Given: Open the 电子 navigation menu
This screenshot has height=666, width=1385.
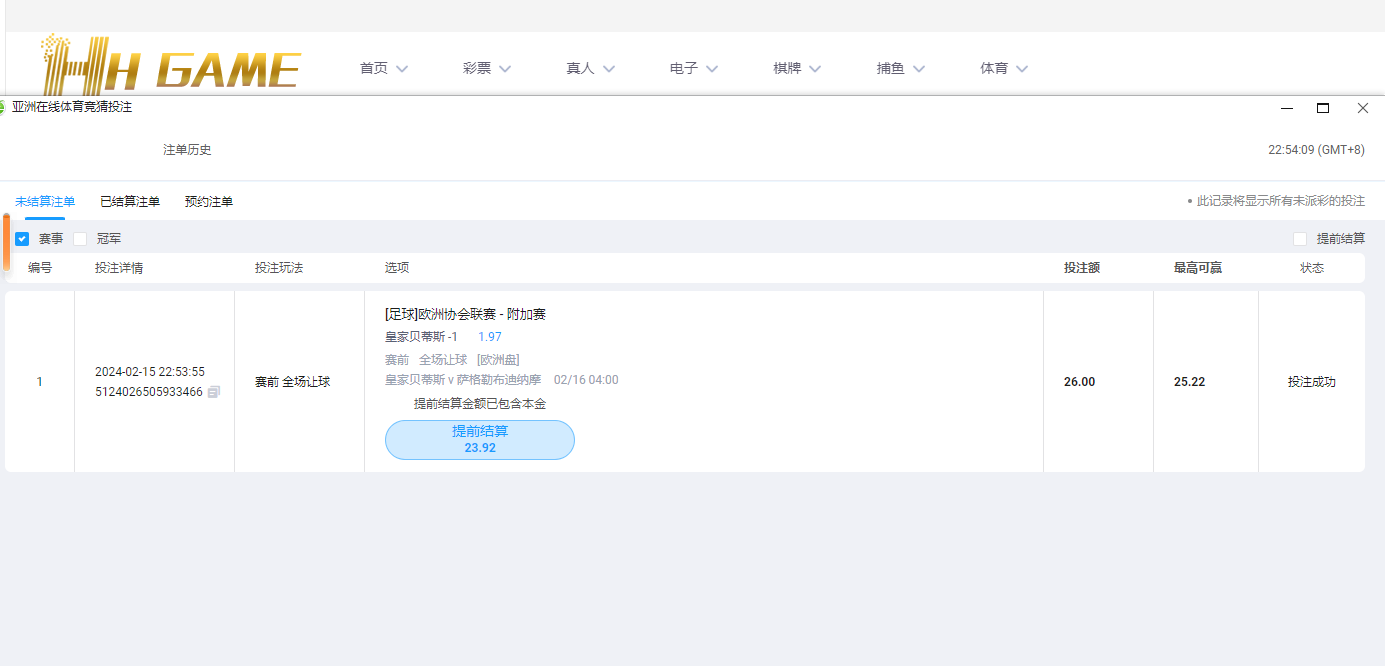Looking at the screenshot, I should [x=694, y=68].
